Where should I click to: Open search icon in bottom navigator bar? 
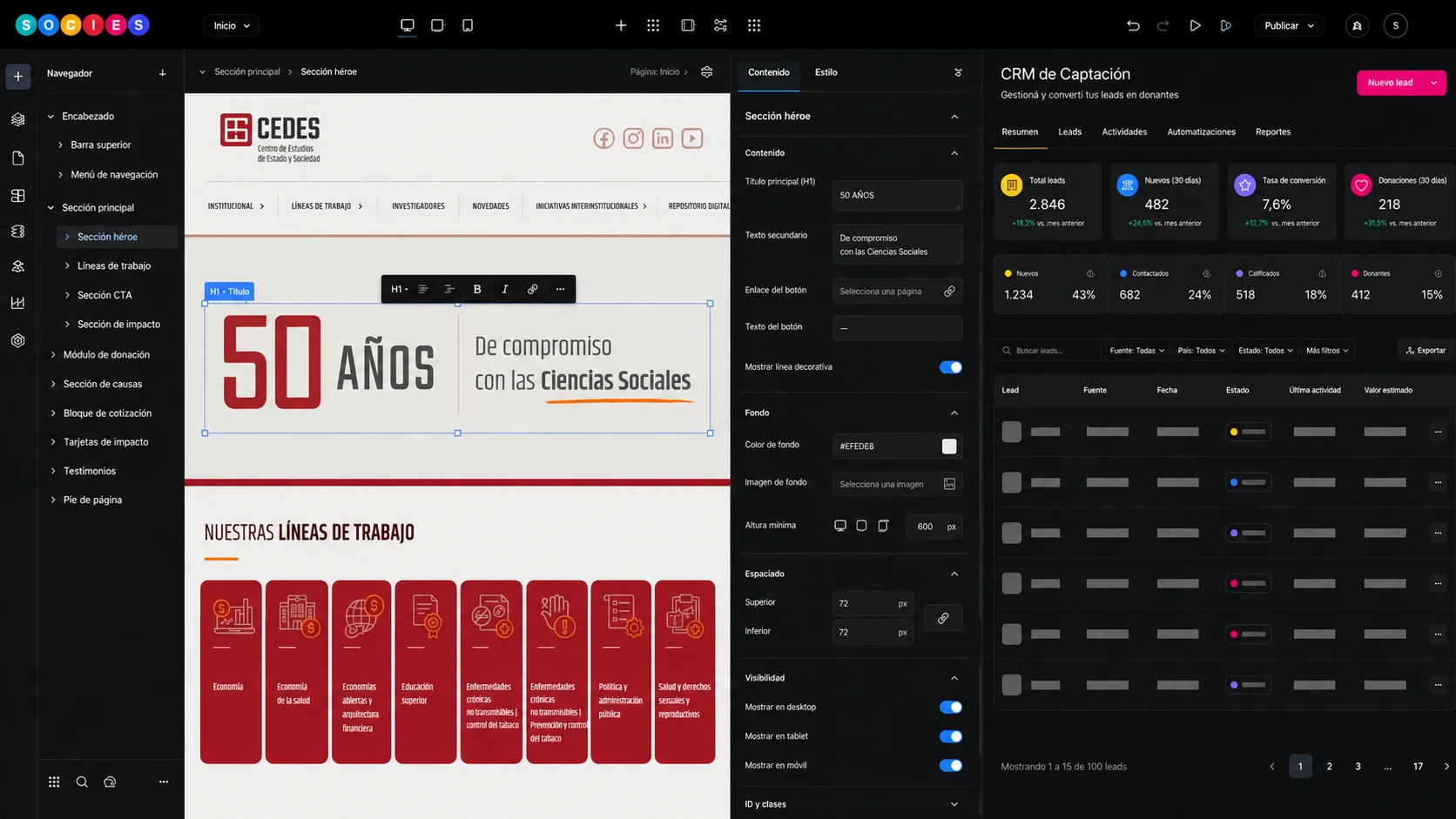coord(82,782)
